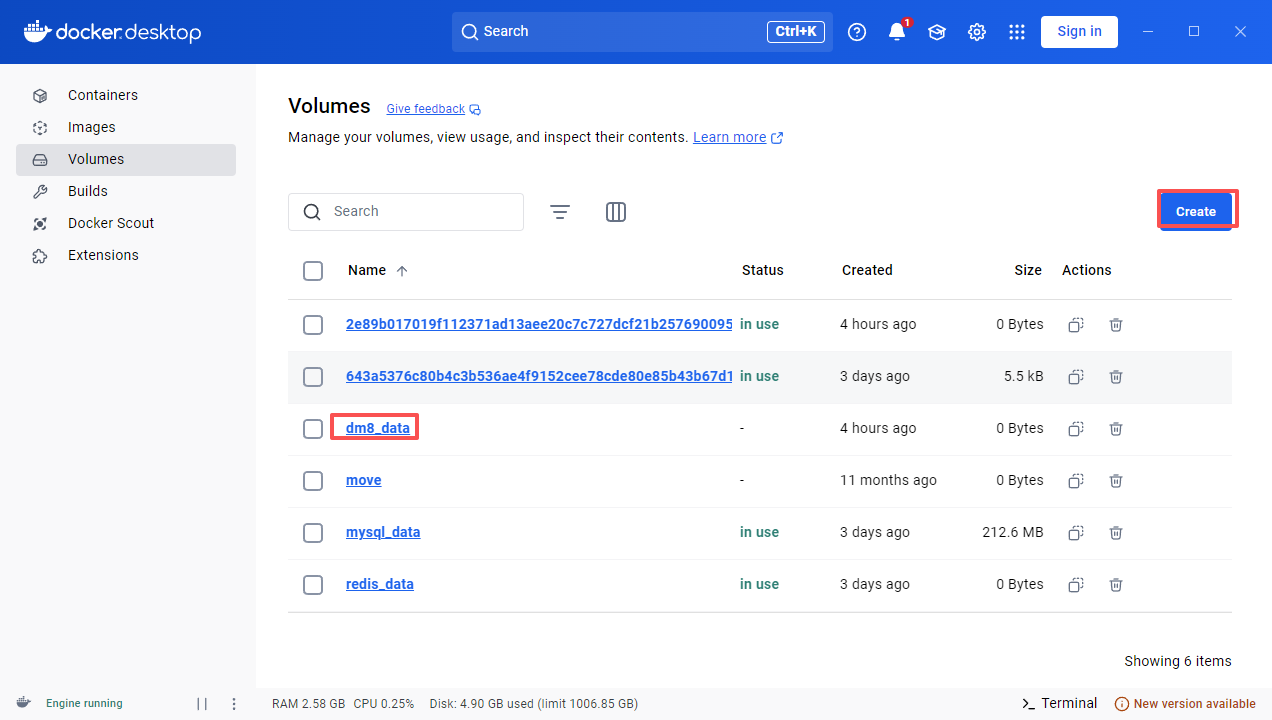1272x720 pixels.
Task: Click the column display icon
Action: pyautogui.click(x=616, y=212)
